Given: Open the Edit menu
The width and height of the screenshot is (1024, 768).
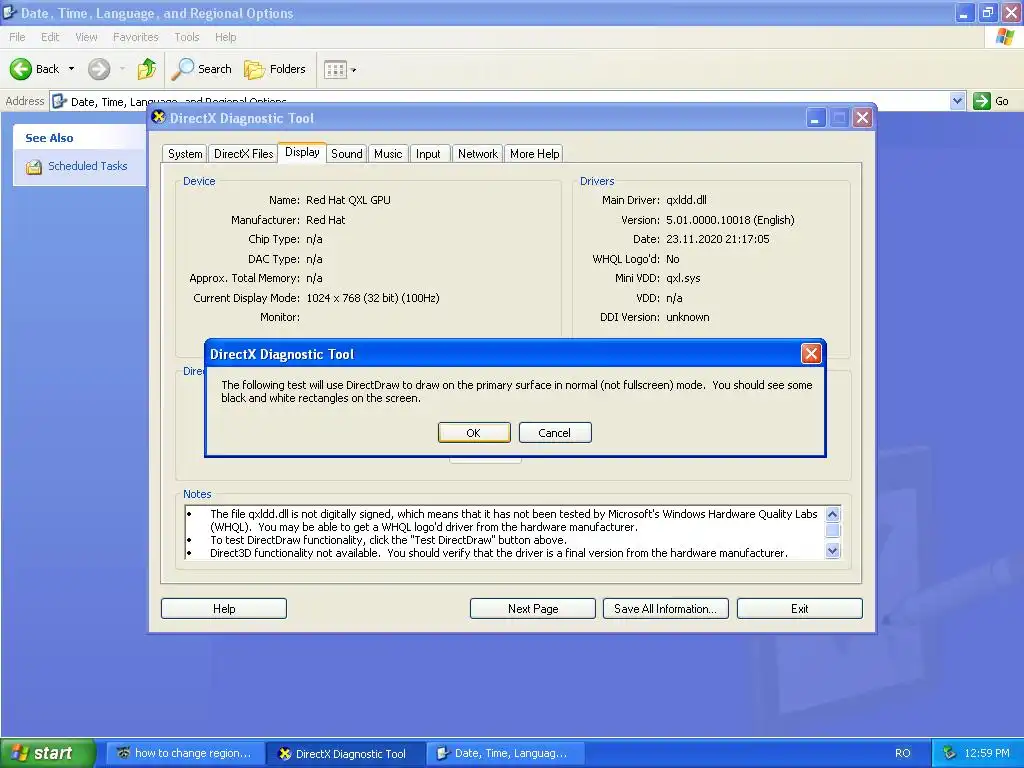Looking at the screenshot, I should (50, 37).
